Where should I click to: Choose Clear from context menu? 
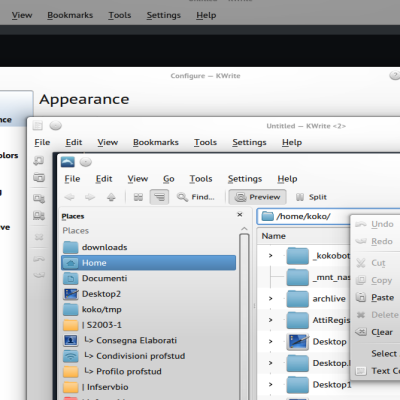click(375, 332)
